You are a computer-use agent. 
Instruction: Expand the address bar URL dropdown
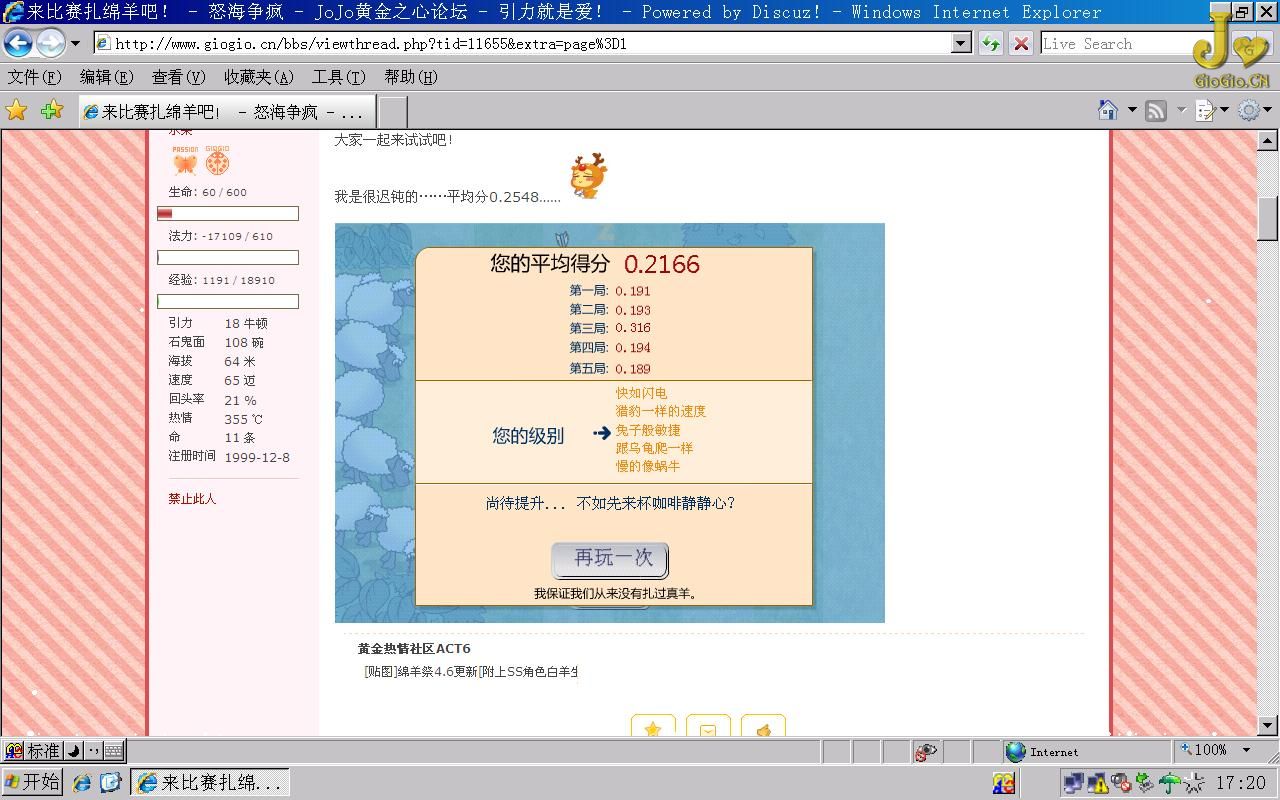(961, 43)
